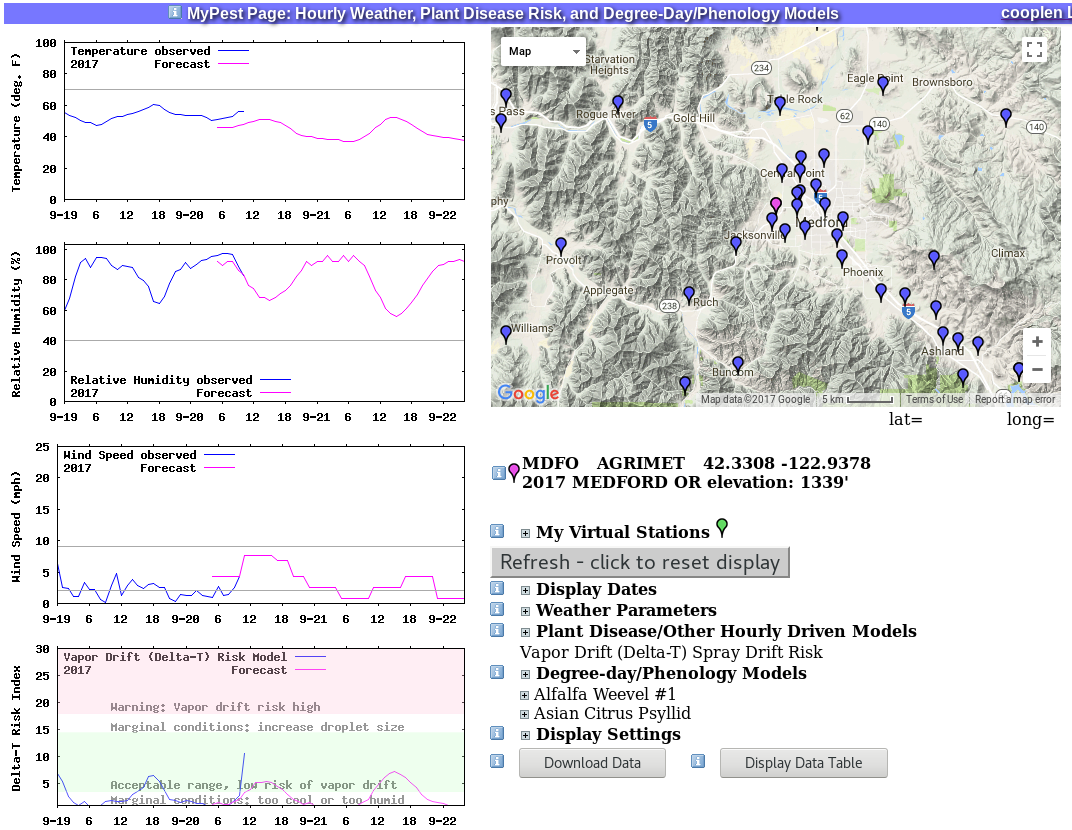
Task: Expand the Degree-day/Phenology Models section
Action: click(525, 675)
